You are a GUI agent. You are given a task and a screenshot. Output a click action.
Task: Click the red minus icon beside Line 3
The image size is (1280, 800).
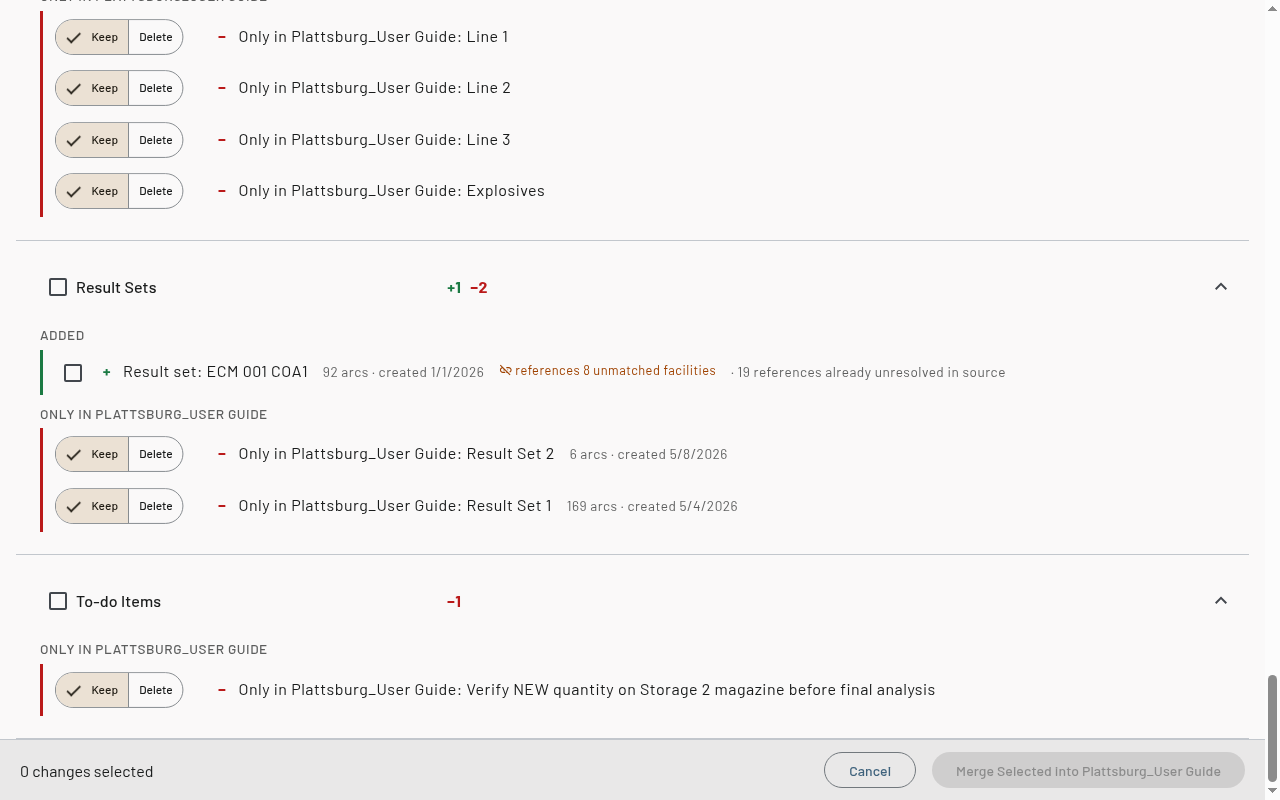coord(222,140)
